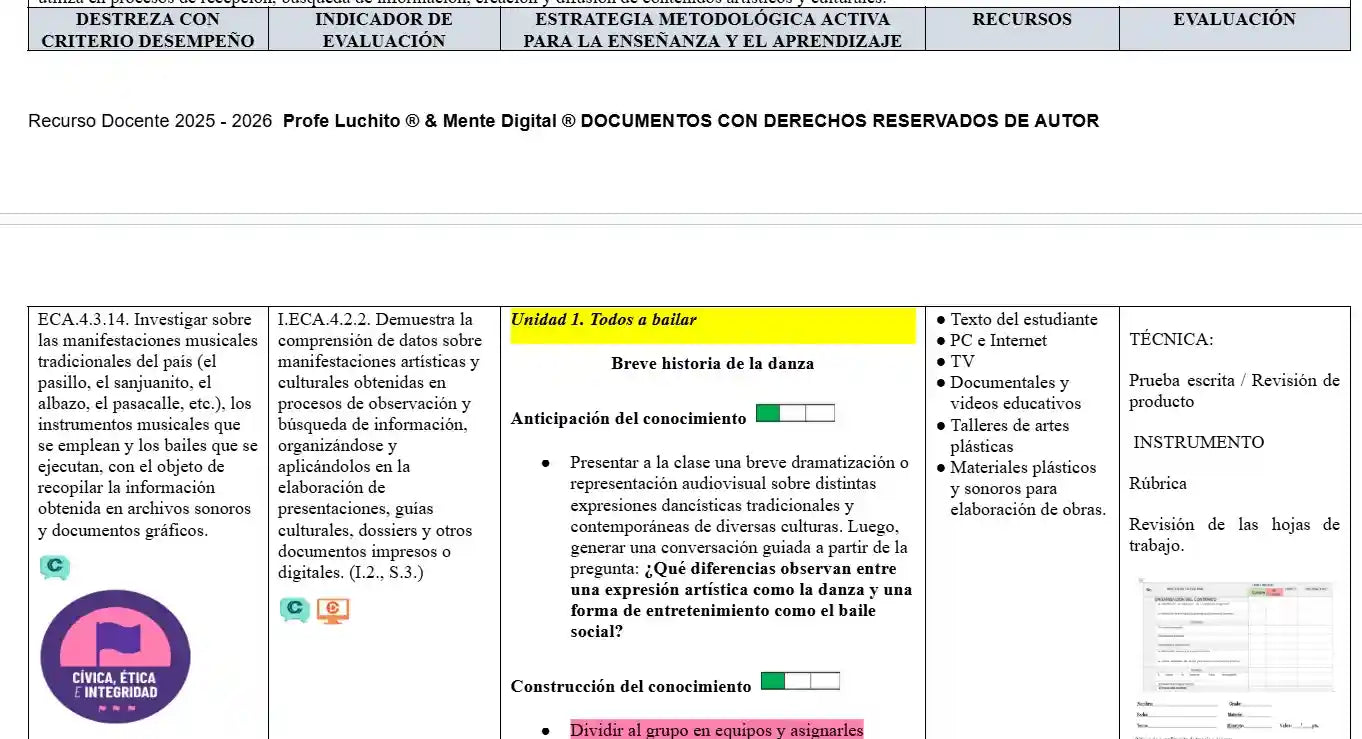Select the 'Breve historia de la danza' title
Image resolution: width=1362 pixels, height=739 pixels.
pos(712,364)
